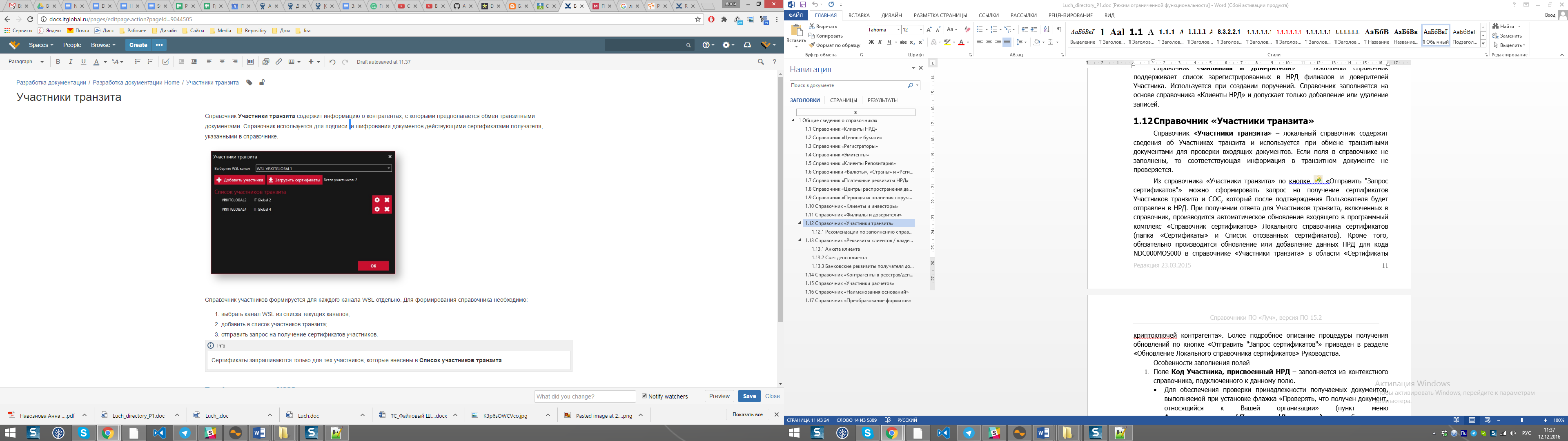This screenshot has width=1568, height=441.
Task: Open ДИЗАЙН ribbon tab in Word
Action: coord(892,15)
